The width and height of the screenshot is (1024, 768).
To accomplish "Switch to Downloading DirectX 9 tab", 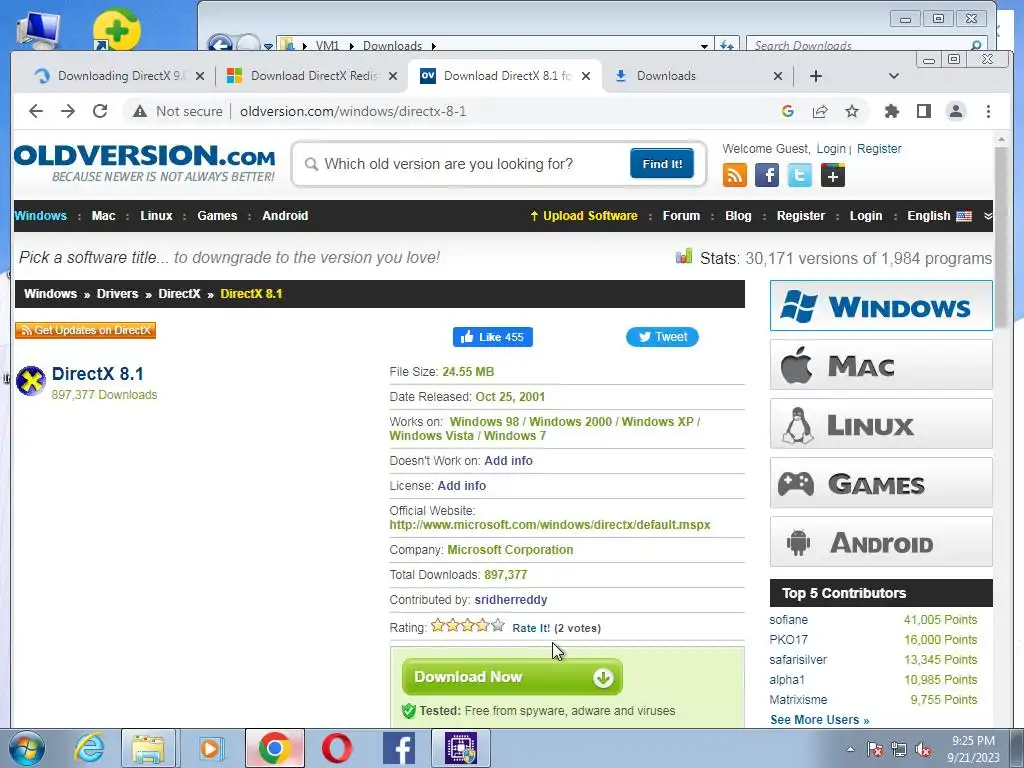I will 121,76.
